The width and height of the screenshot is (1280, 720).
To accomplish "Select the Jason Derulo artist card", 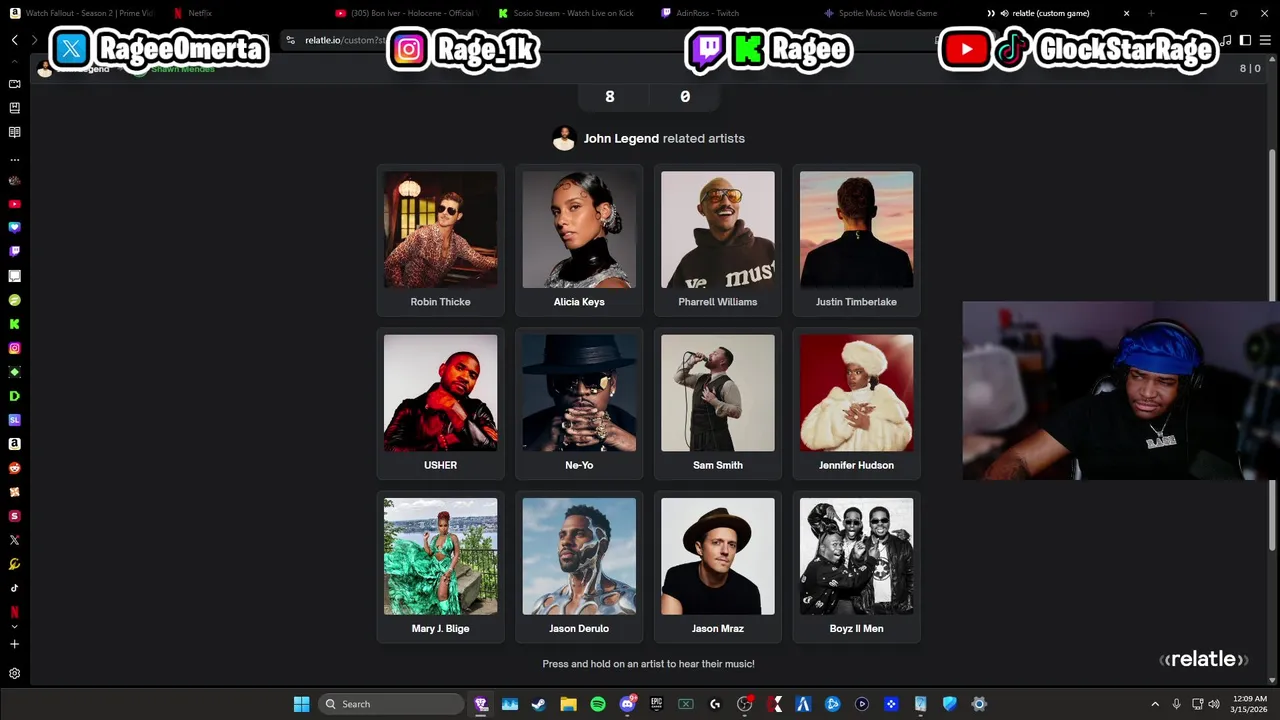I will (x=579, y=567).
